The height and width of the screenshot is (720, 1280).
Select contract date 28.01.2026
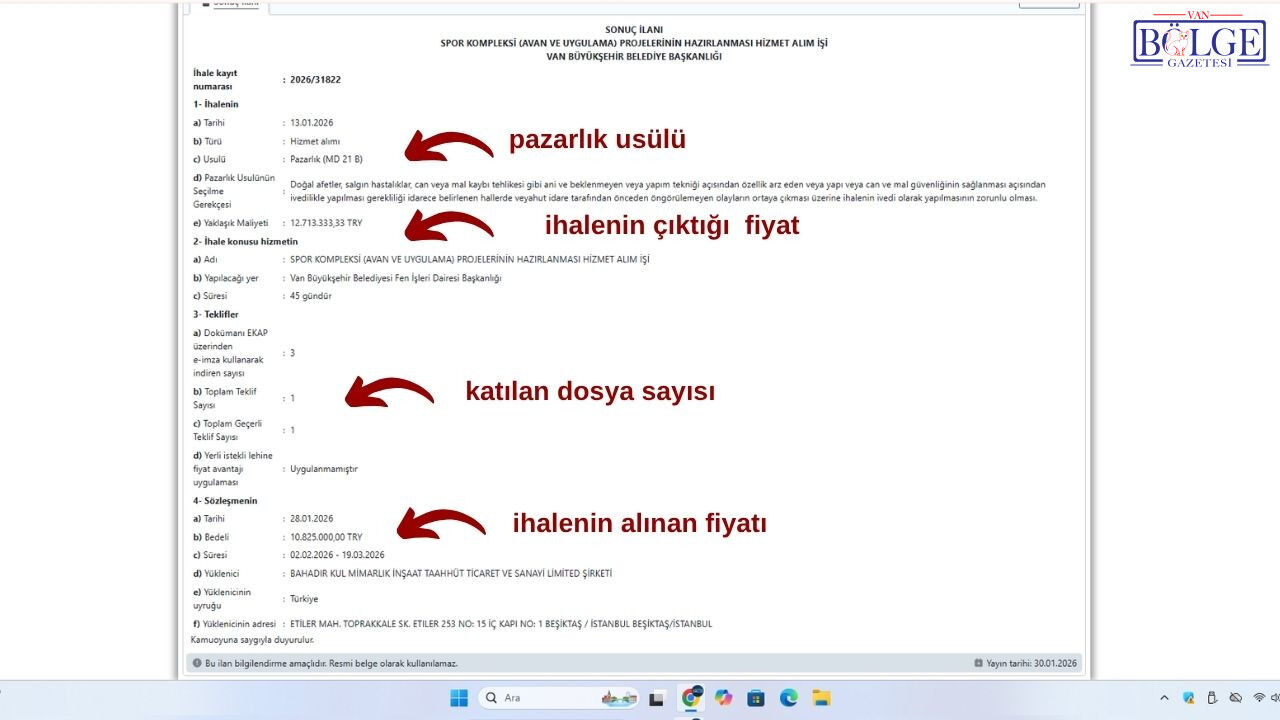pyautogui.click(x=312, y=519)
